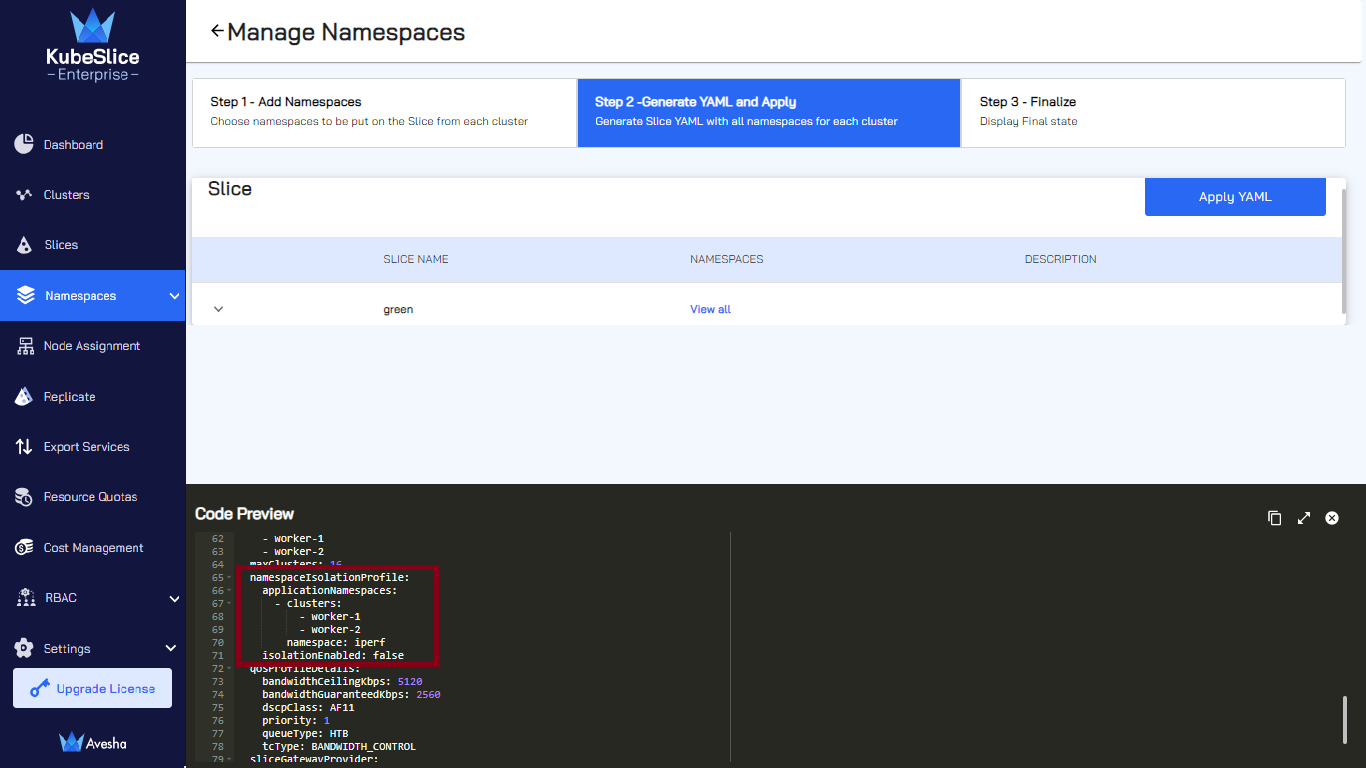Click the Upgrade License button
This screenshot has height=768, width=1366.
tap(92, 688)
